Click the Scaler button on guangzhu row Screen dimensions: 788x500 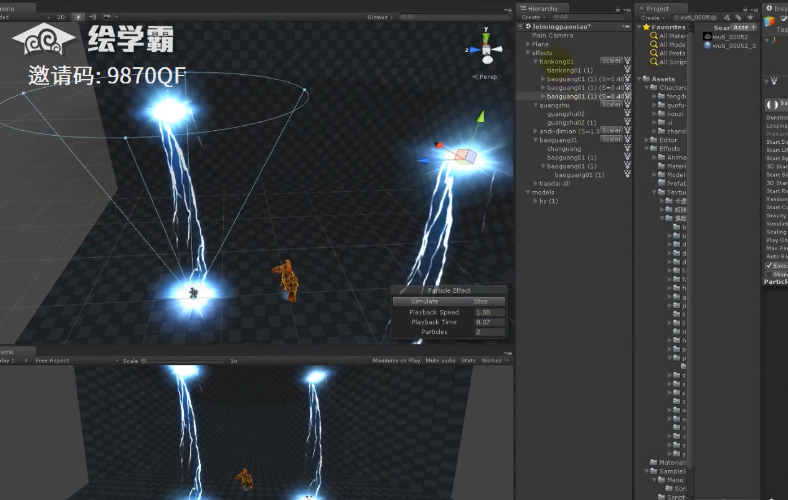pyautogui.click(x=611, y=105)
